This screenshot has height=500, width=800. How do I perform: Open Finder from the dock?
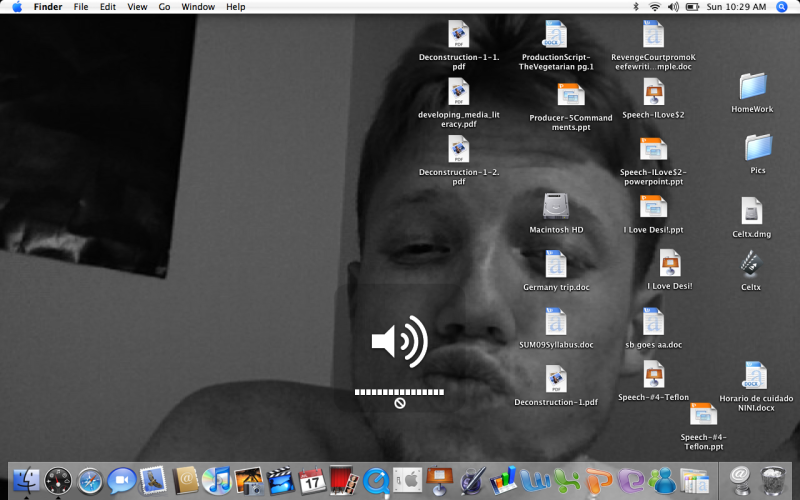tap(26, 481)
